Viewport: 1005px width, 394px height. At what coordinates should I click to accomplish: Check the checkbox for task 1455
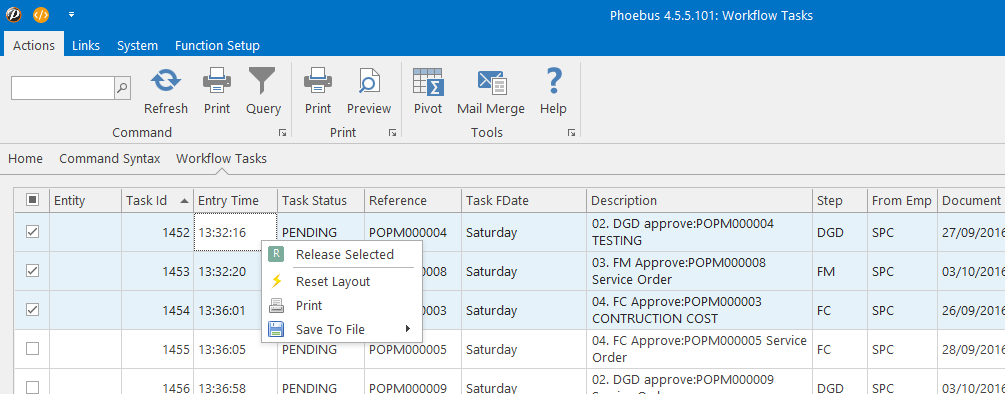(32, 349)
